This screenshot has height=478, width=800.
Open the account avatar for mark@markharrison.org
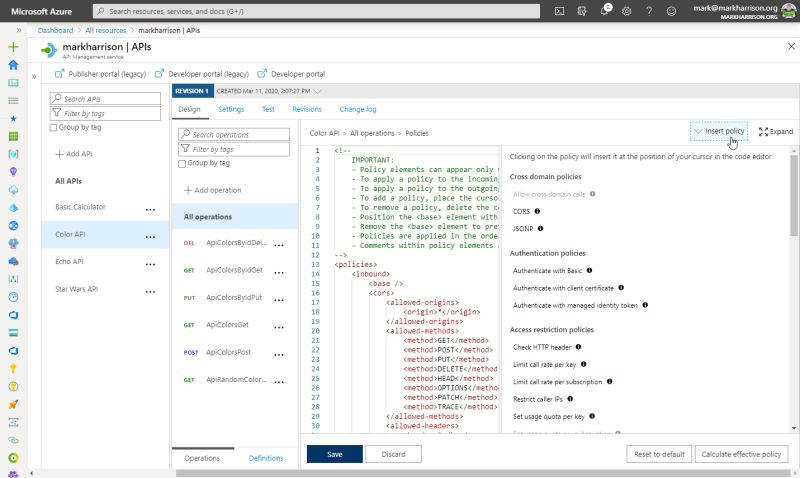point(789,11)
